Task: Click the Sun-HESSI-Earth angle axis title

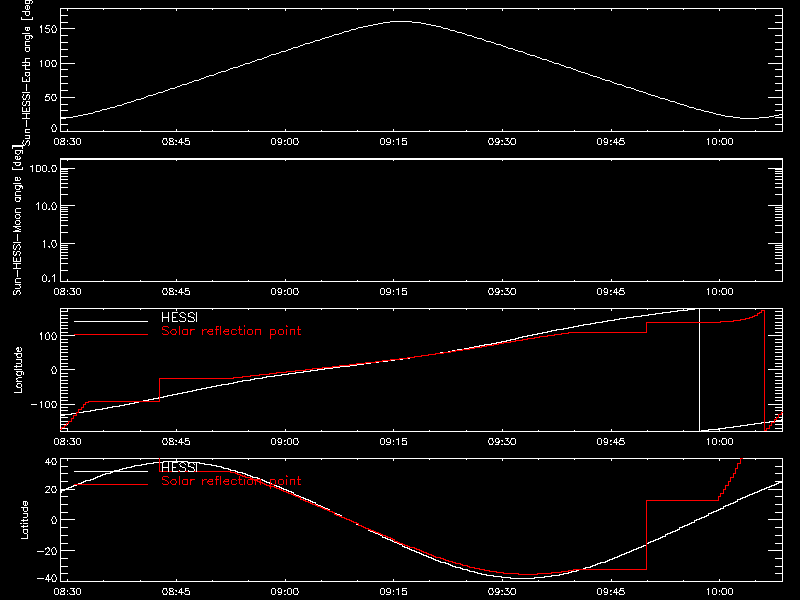Action: (27, 73)
